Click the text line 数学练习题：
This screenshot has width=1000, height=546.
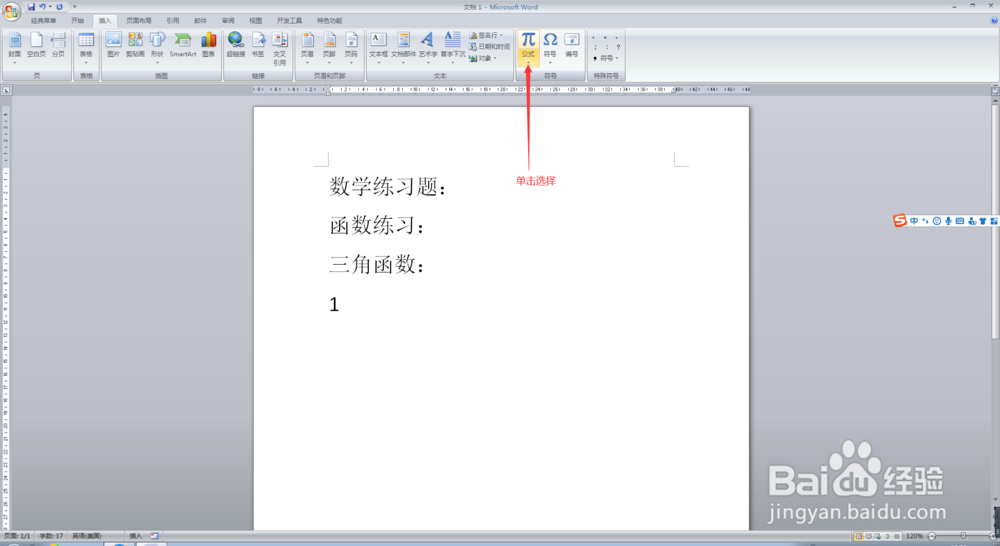point(388,187)
